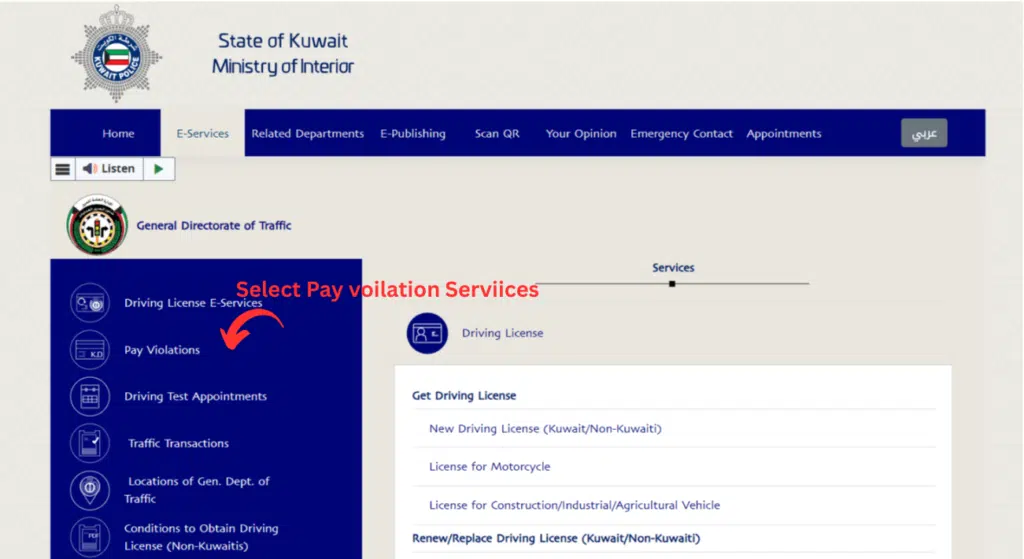Open Driving Test Appointments link
1024x559 pixels.
click(x=195, y=396)
